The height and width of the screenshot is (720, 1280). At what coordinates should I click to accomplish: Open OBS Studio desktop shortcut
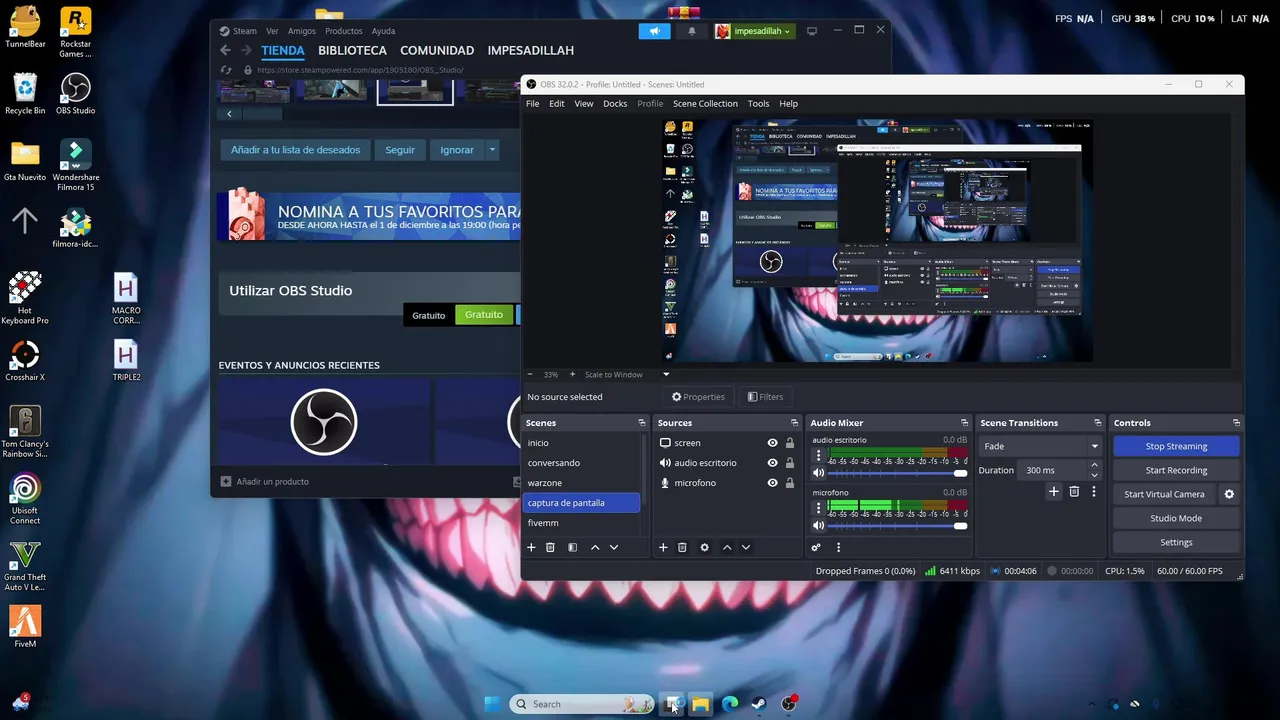pyautogui.click(x=75, y=94)
